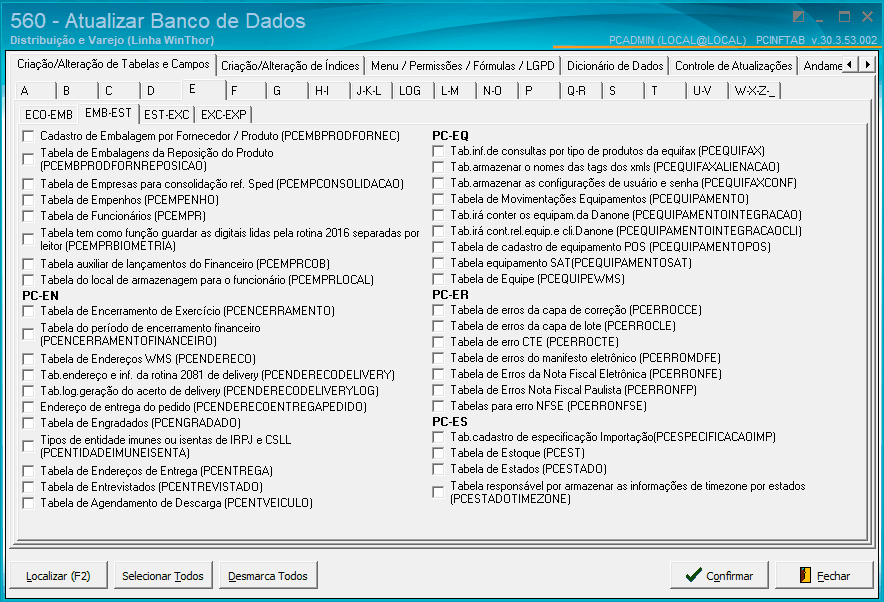Tick Tabela de Equipe (PCEQUIPEWMS)

coord(438,279)
